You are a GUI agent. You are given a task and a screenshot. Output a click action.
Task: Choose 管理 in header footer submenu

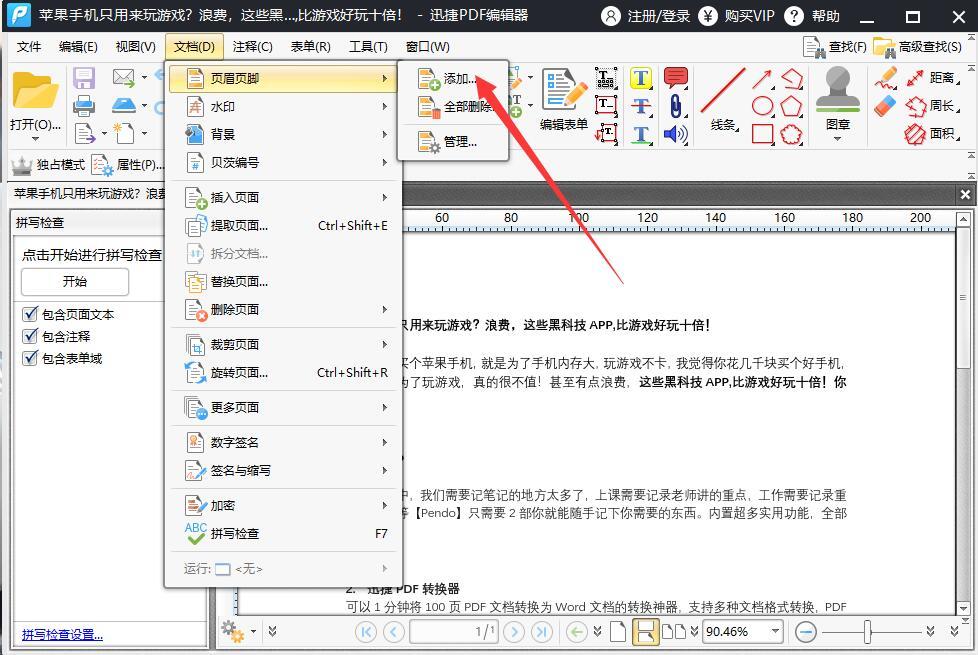coord(453,142)
